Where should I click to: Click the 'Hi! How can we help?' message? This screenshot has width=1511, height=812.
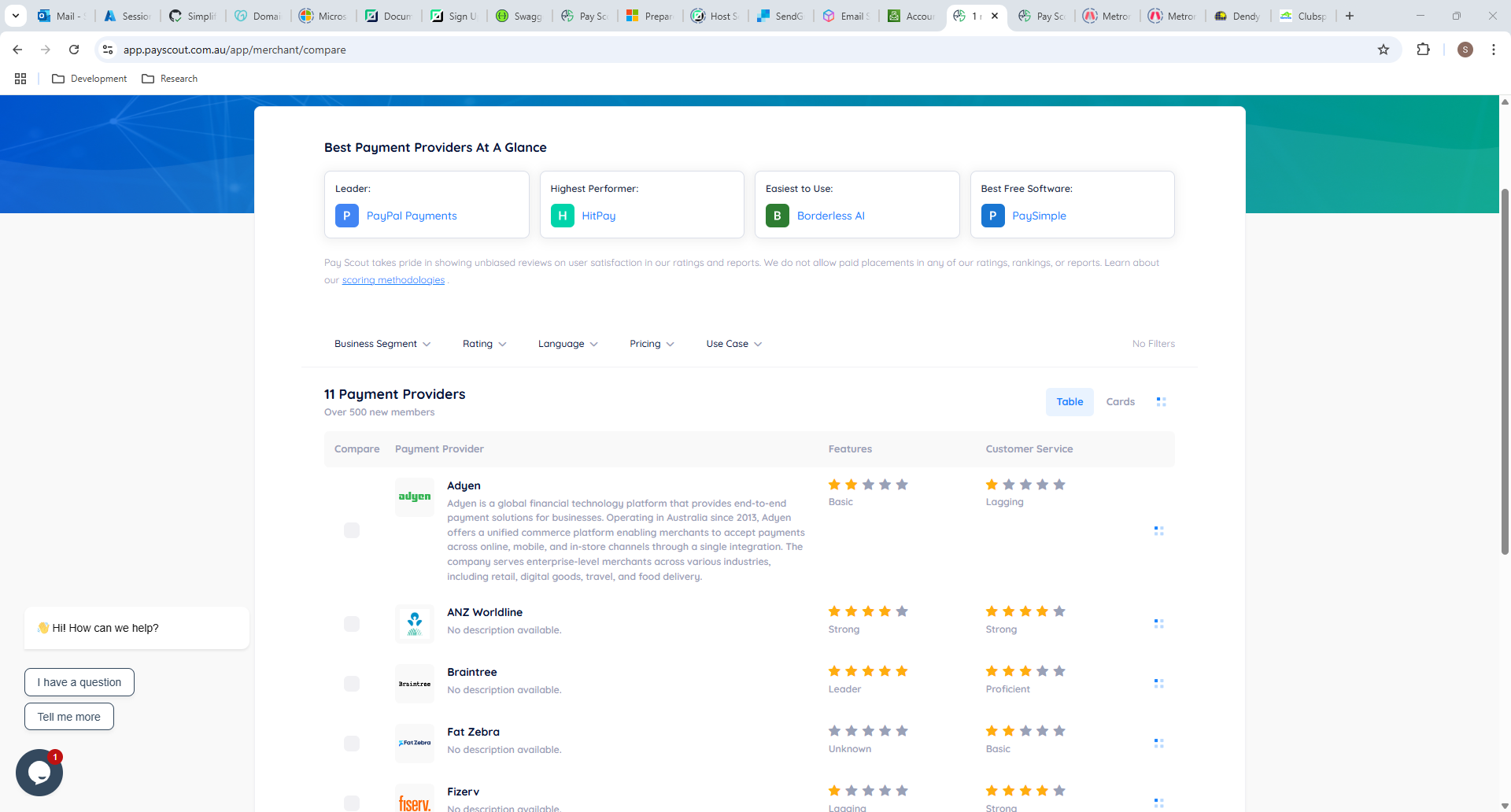137,628
